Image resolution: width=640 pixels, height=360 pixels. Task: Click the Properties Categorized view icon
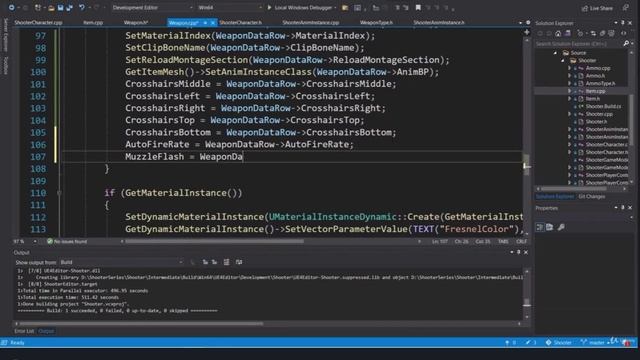tap(540, 227)
